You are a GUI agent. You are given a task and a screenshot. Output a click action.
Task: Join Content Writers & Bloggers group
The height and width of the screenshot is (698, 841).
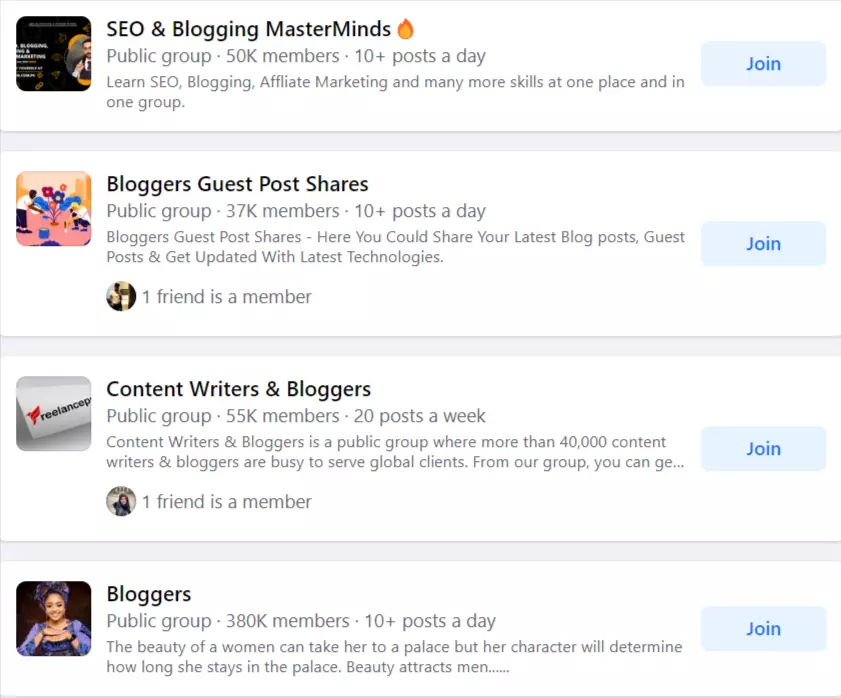(x=763, y=449)
